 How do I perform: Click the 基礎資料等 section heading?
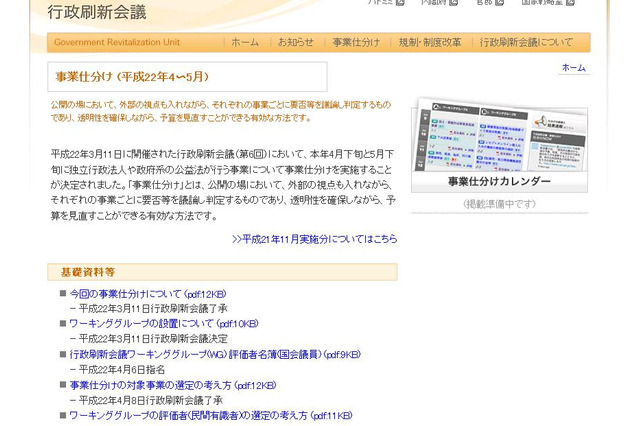click(87, 272)
